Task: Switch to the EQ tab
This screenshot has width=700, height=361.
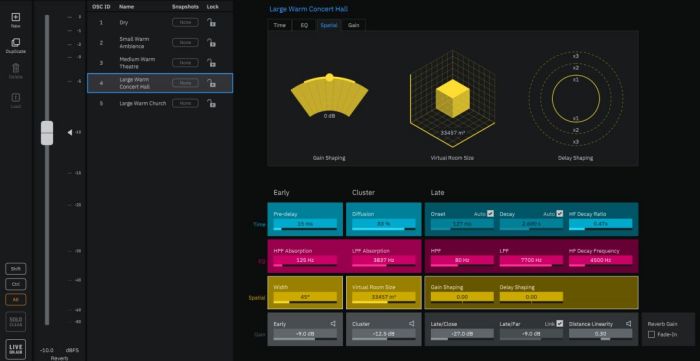Action: [304, 25]
